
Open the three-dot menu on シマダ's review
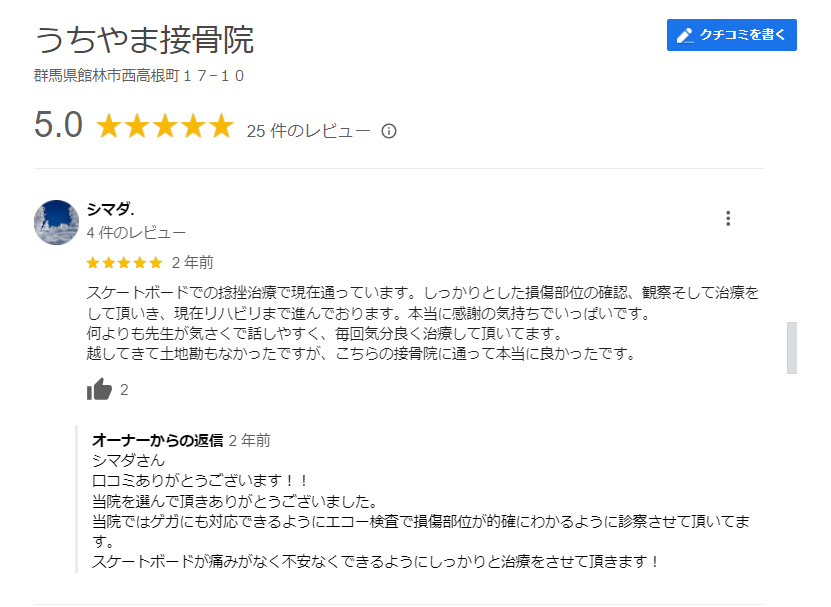click(728, 218)
